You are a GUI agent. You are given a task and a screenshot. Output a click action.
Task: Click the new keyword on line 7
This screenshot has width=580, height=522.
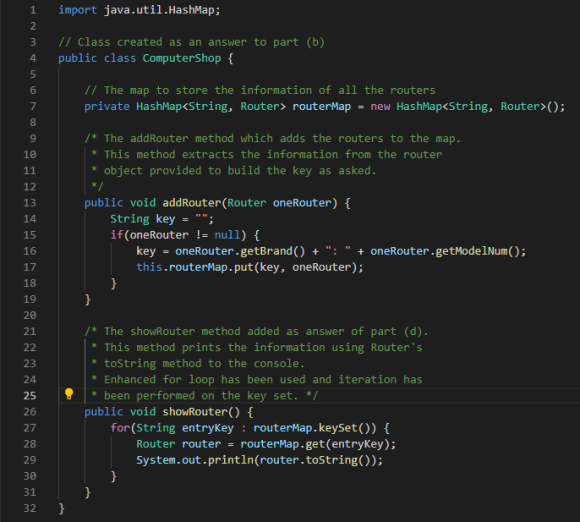(380, 107)
